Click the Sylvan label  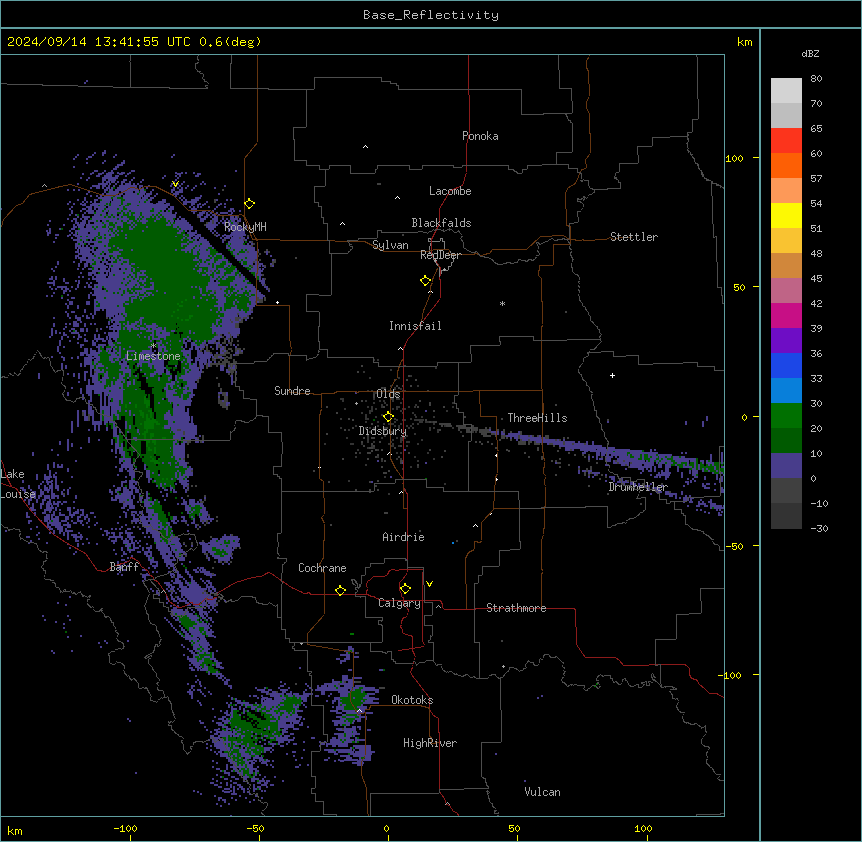coord(390,245)
